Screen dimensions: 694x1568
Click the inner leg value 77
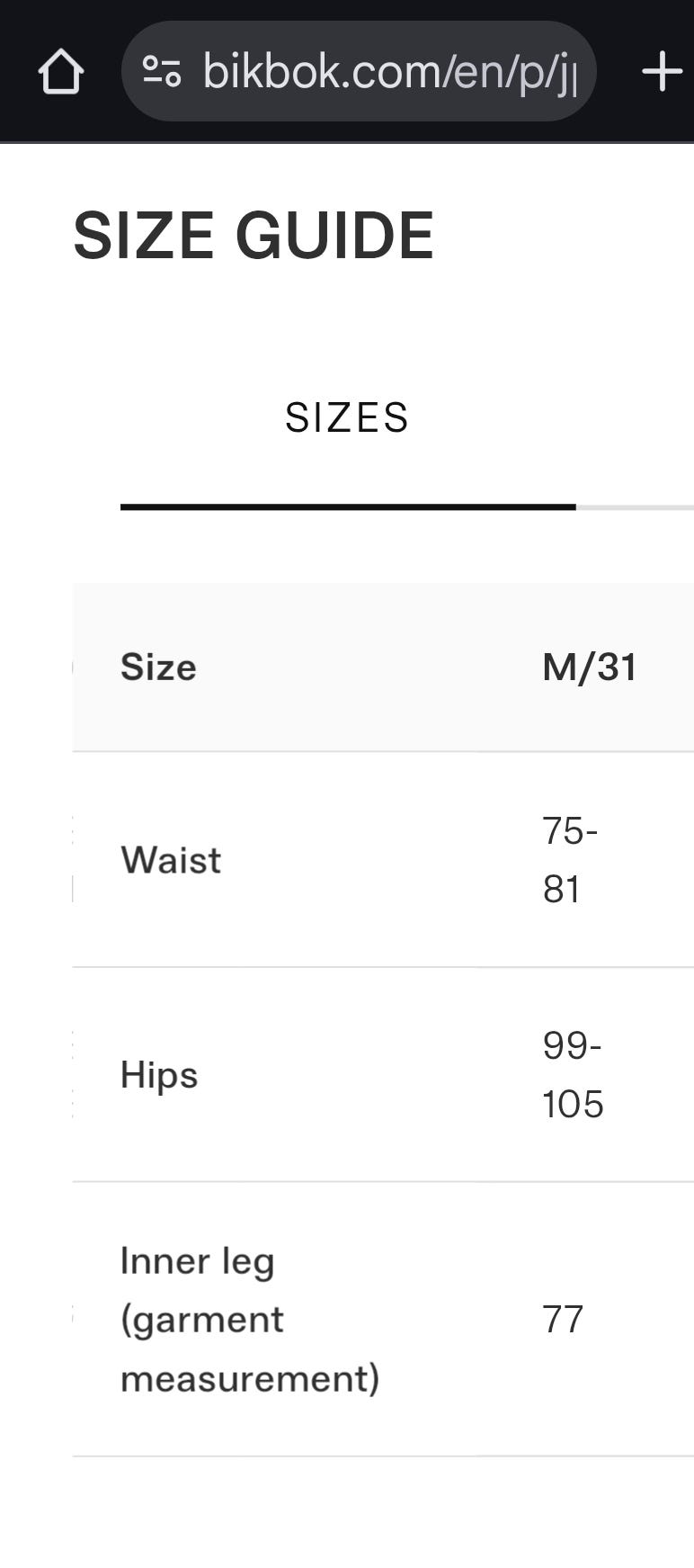coord(563,1320)
